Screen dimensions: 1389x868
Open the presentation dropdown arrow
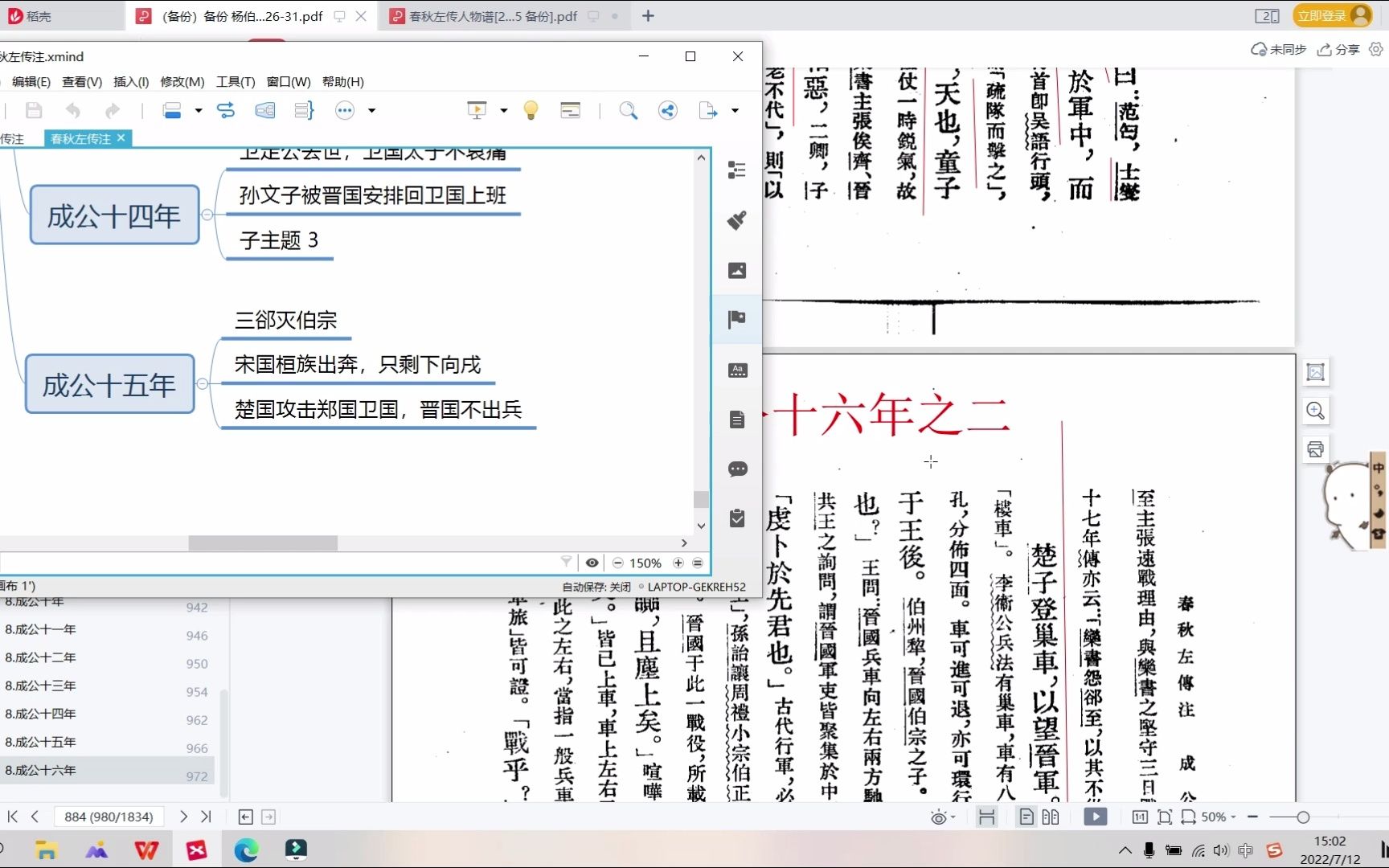(503, 111)
